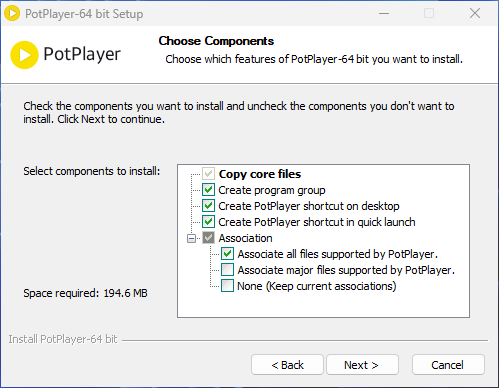Close the Setup window with X
This screenshot has width=499, height=388.
pos(475,14)
